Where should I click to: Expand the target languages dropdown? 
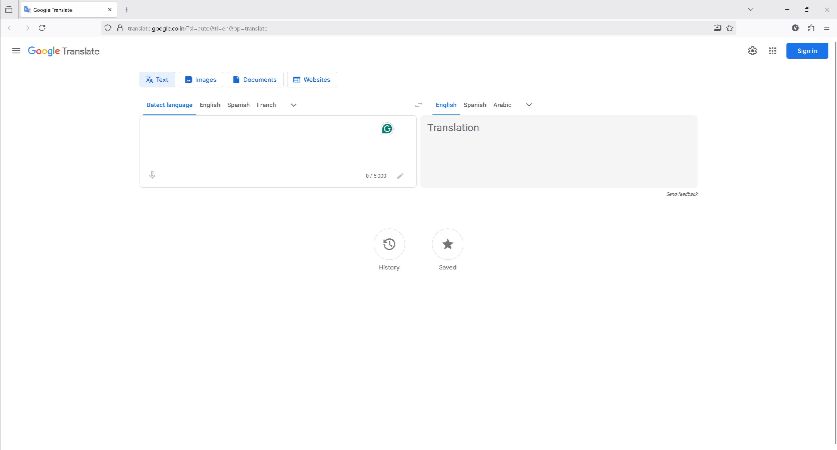[528, 105]
